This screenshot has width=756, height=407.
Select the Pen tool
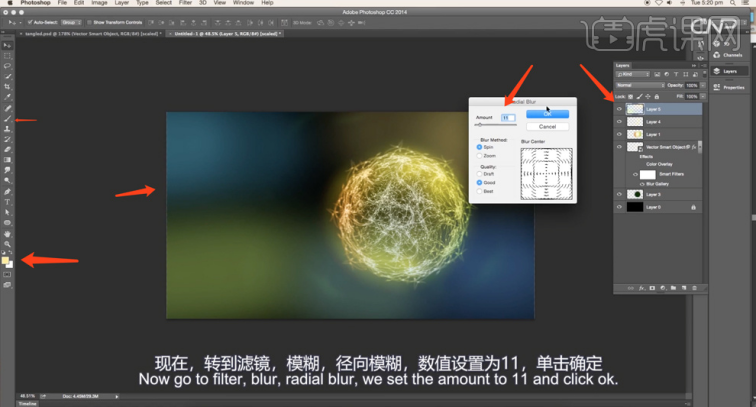7,191
